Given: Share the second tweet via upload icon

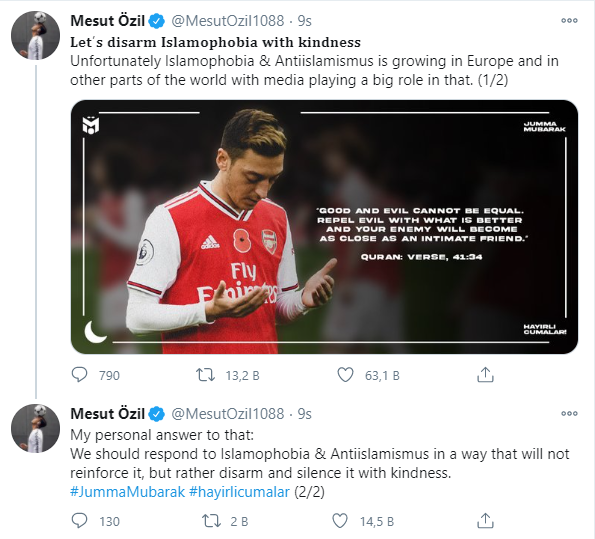Looking at the screenshot, I should coord(485,520).
